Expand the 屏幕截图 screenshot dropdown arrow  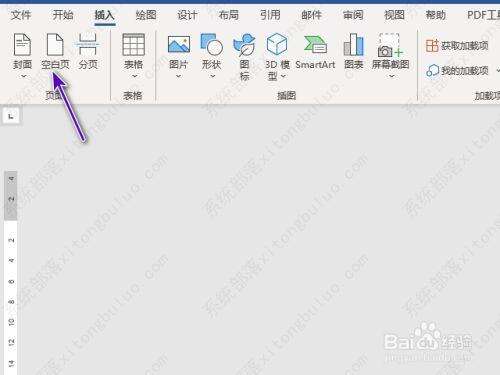(392, 76)
